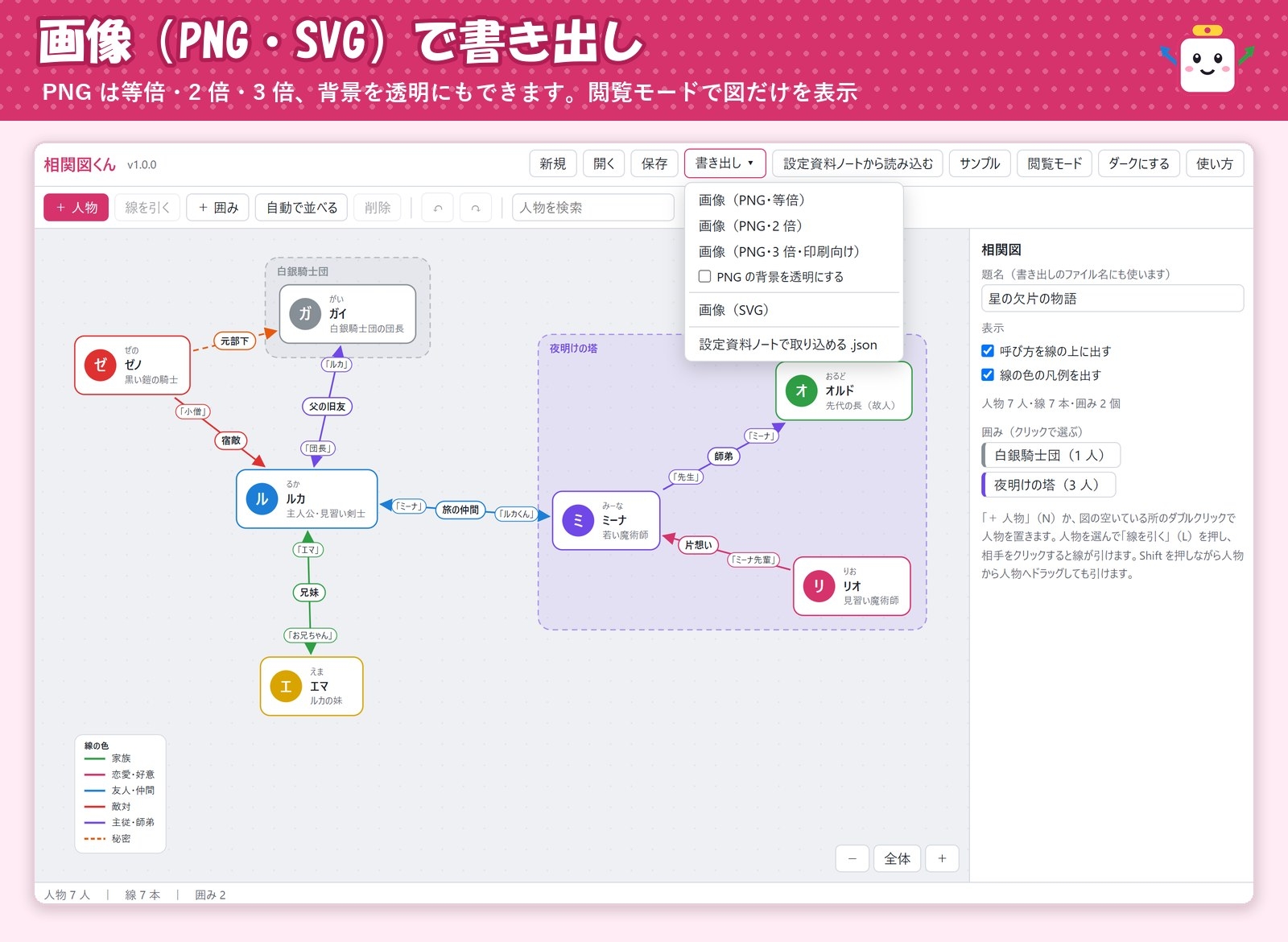Click the 開く button

pos(604,163)
